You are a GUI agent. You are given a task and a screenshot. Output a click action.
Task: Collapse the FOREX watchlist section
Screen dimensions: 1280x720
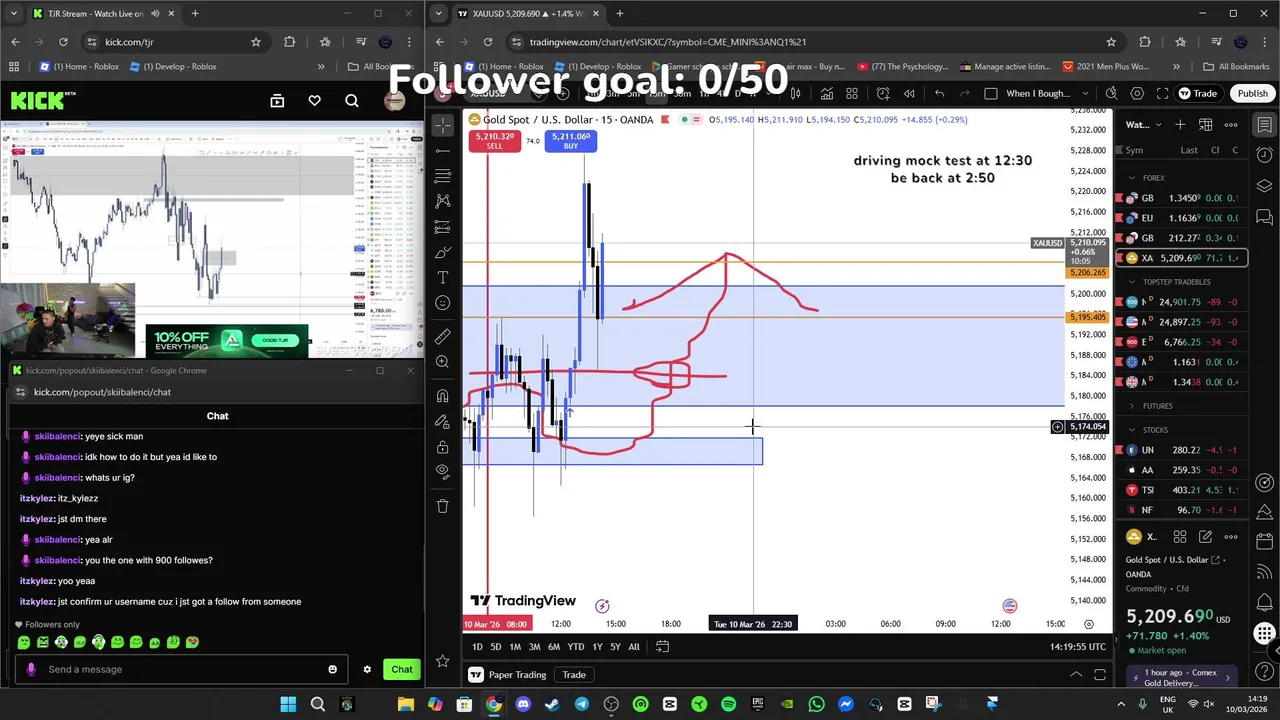click(1132, 178)
